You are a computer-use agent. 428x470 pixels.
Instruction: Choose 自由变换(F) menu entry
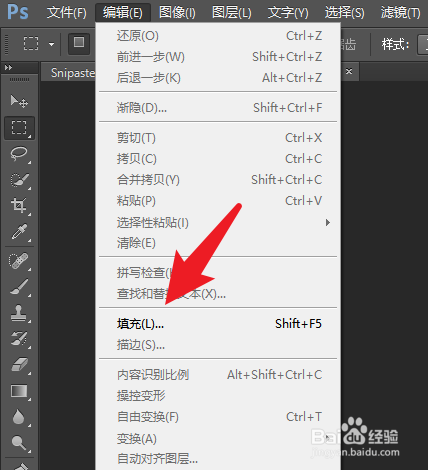219,417
